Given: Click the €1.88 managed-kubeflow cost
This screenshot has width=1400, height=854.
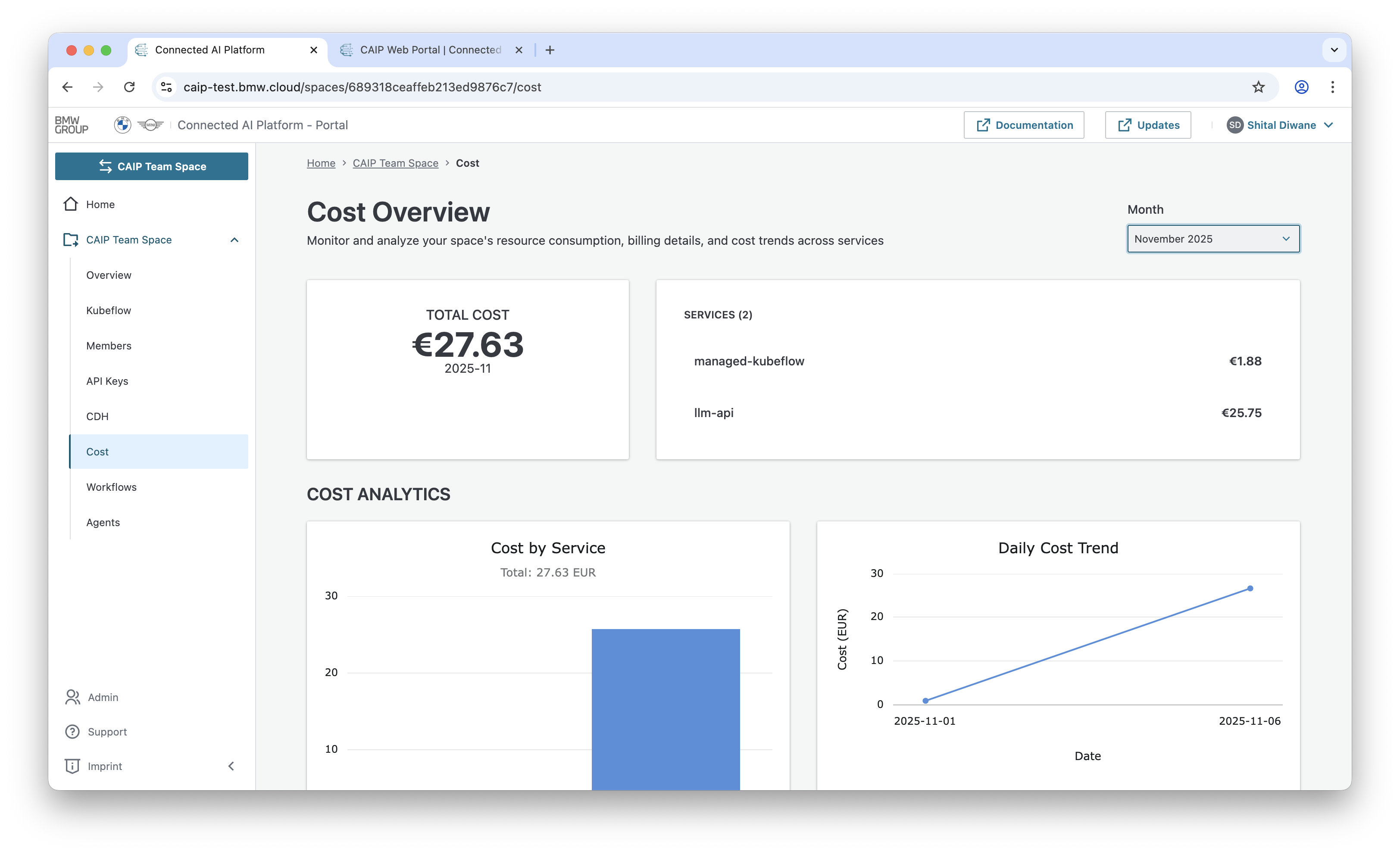Looking at the screenshot, I should (x=1245, y=361).
